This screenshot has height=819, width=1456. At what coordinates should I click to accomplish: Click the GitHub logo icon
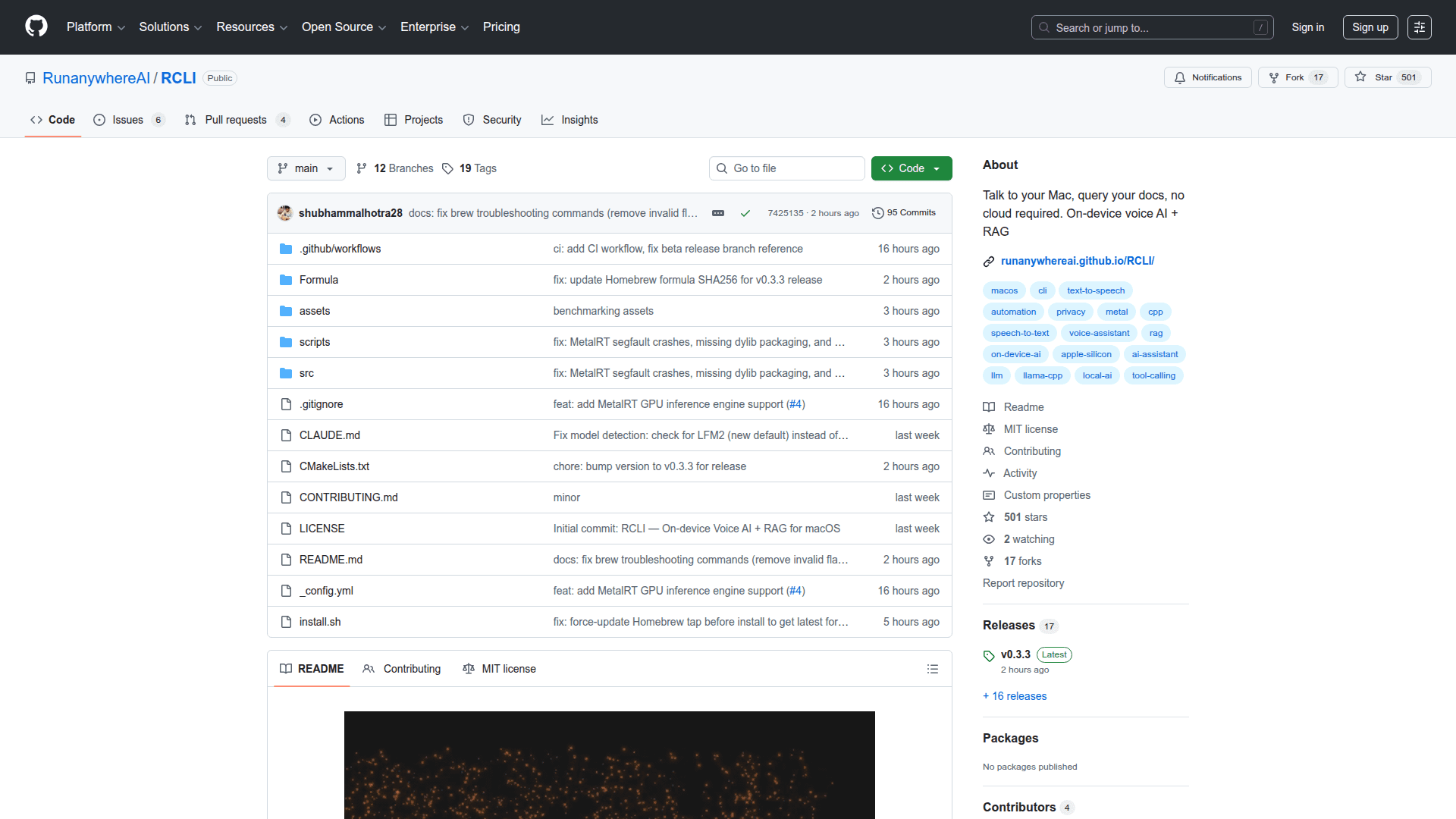point(36,27)
